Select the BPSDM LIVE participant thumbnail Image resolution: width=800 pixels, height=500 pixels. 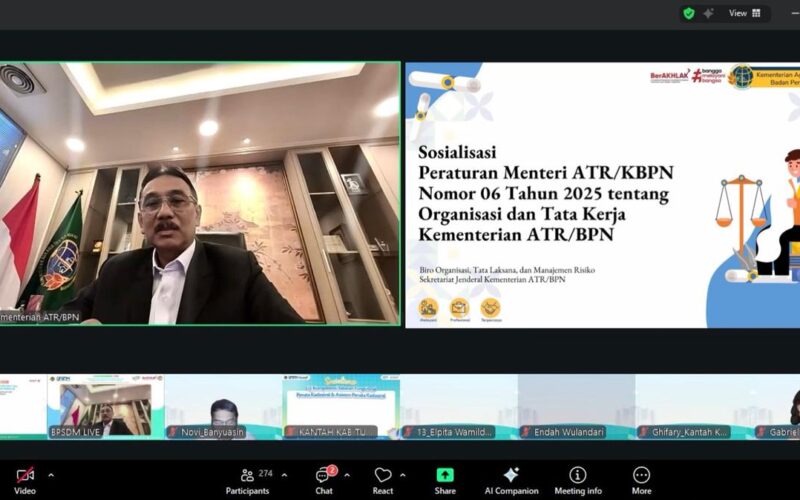pyautogui.click(x=106, y=406)
